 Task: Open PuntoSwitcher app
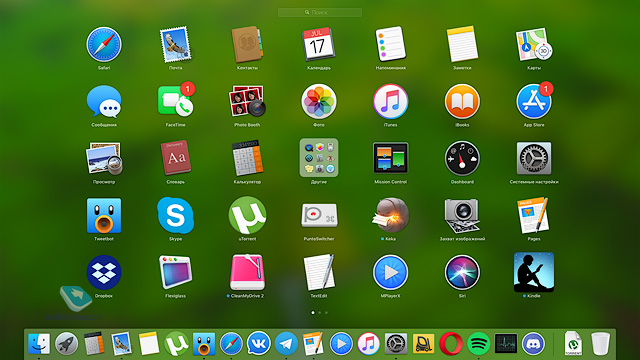[x=319, y=215]
